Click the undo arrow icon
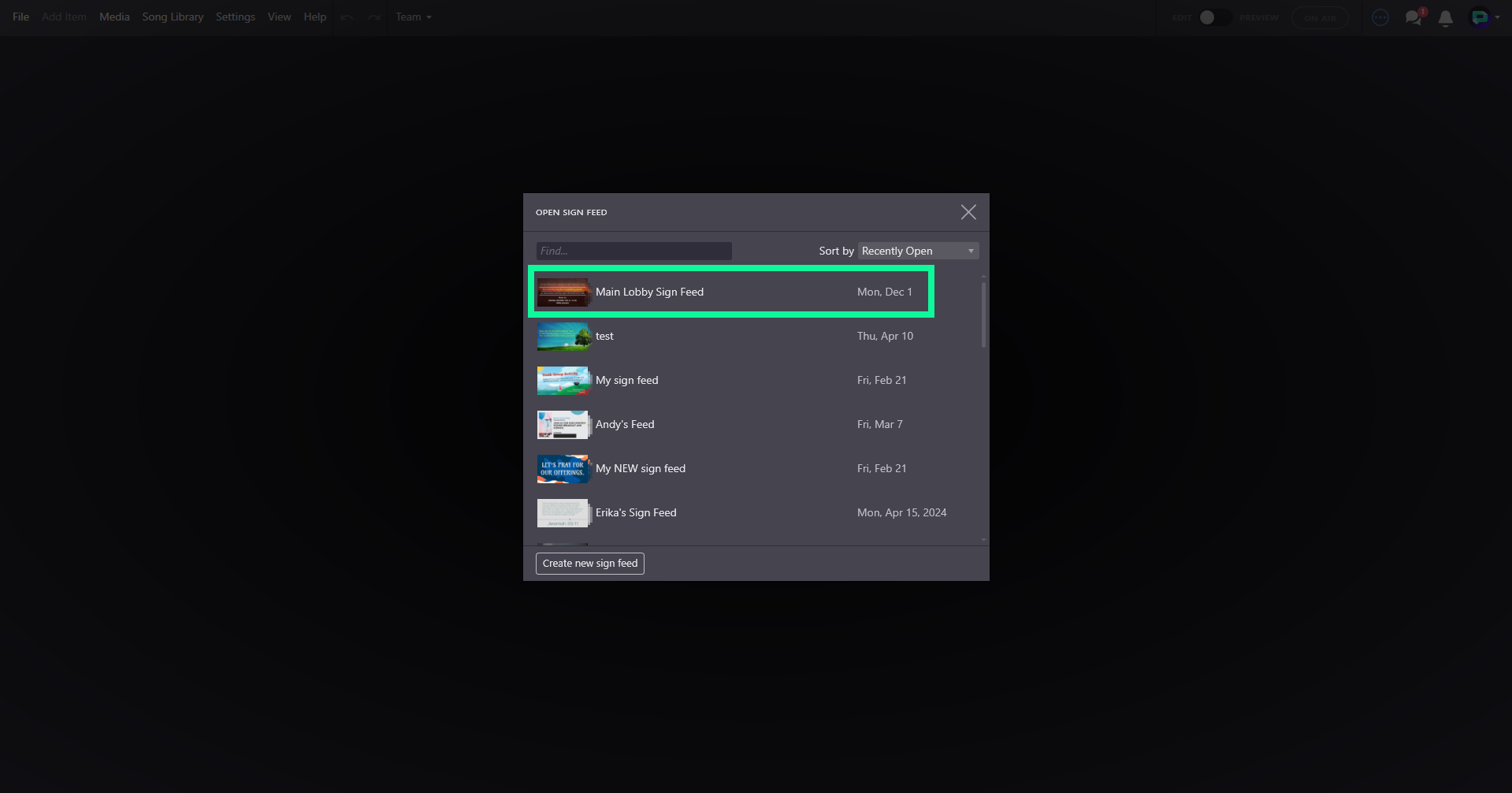The width and height of the screenshot is (1512, 793). pyautogui.click(x=347, y=17)
